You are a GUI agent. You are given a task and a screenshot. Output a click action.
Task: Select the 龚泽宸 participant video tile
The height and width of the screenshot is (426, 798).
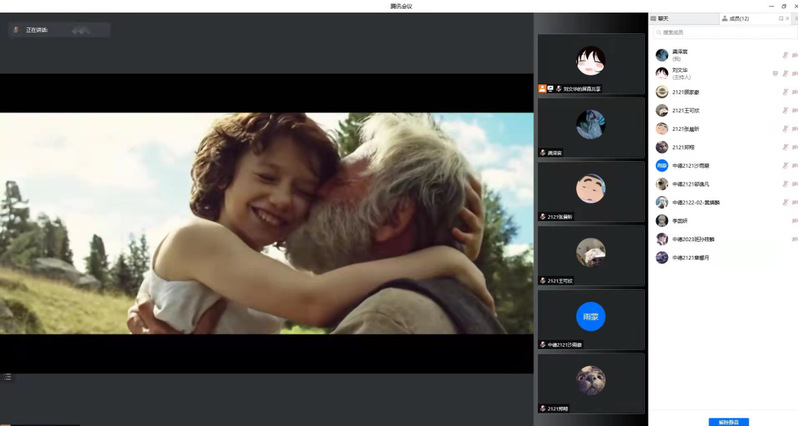tap(590, 127)
